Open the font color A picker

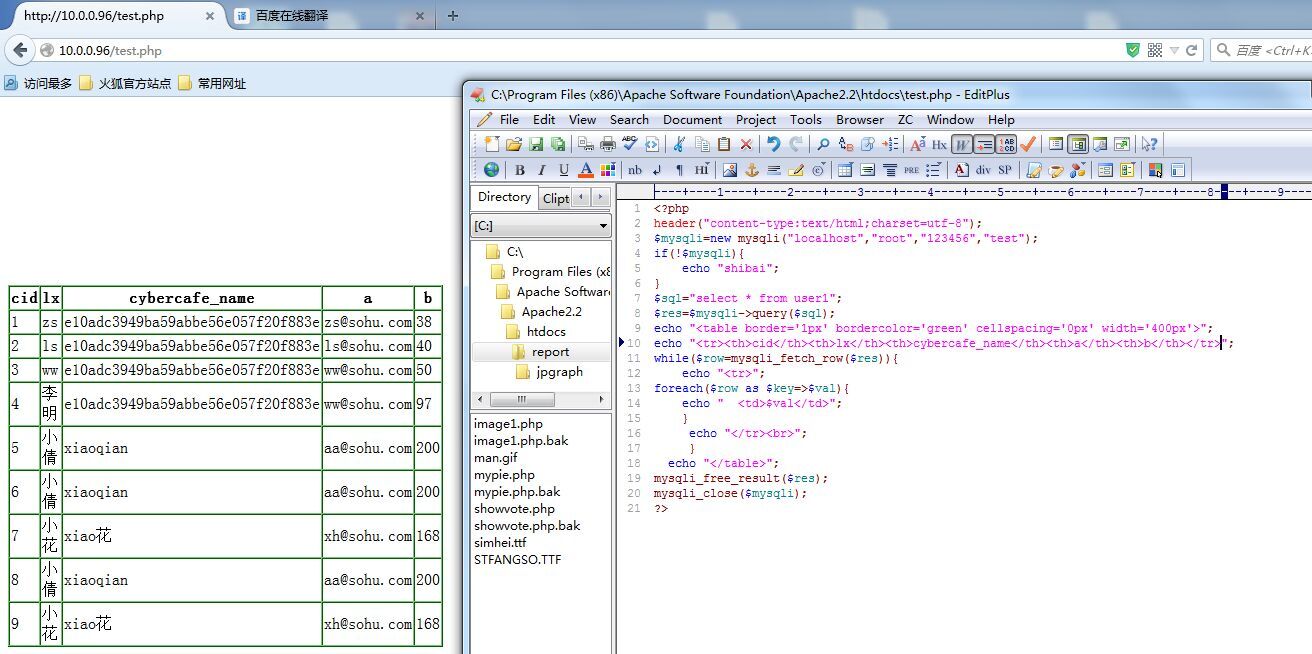click(x=586, y=170)
